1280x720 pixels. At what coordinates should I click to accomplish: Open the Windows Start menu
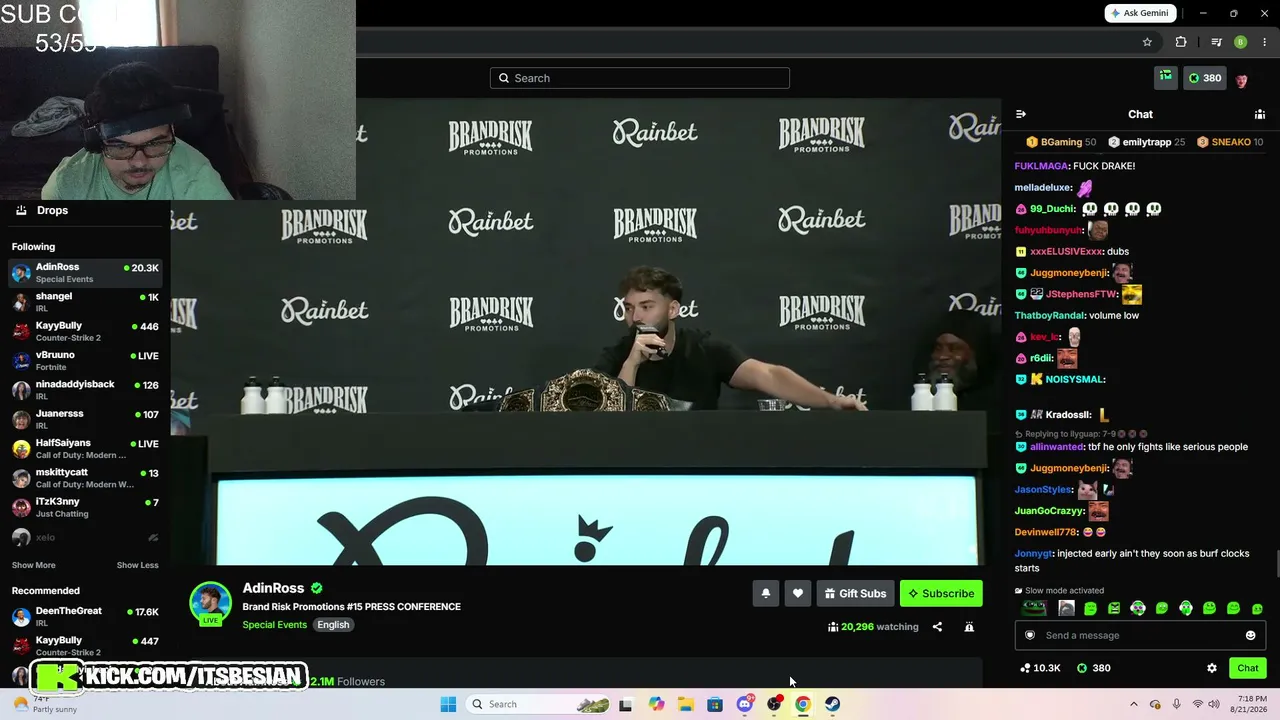[448, 704]
